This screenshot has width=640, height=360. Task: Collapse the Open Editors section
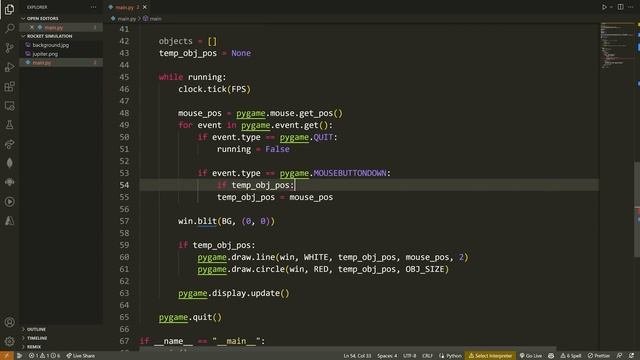[42, 18]
